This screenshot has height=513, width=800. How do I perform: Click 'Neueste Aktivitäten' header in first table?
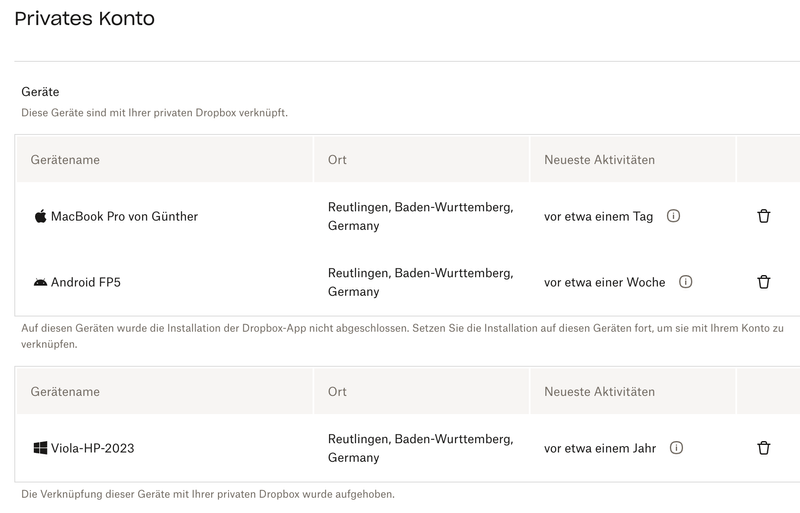599,160
